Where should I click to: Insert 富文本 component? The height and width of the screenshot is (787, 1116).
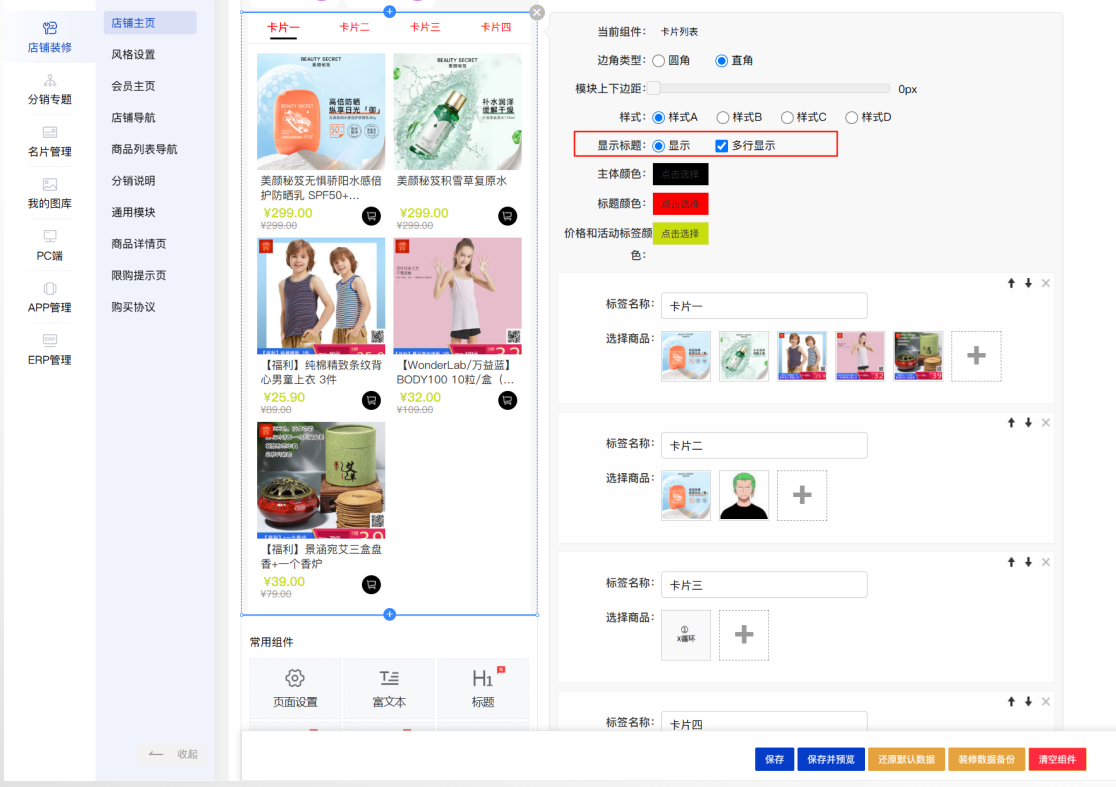(x=389, y=688)
